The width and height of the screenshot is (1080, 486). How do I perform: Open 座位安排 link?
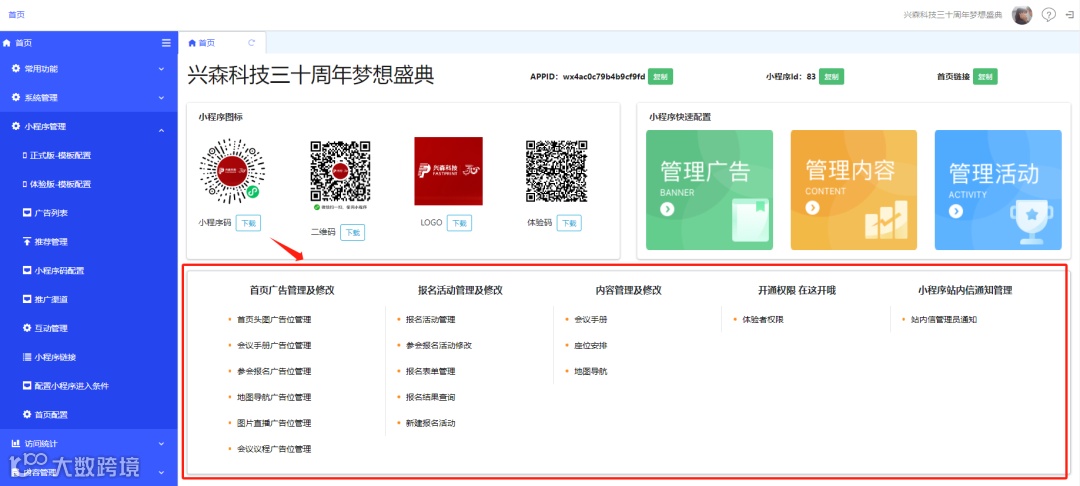click(x=591, y=346)
